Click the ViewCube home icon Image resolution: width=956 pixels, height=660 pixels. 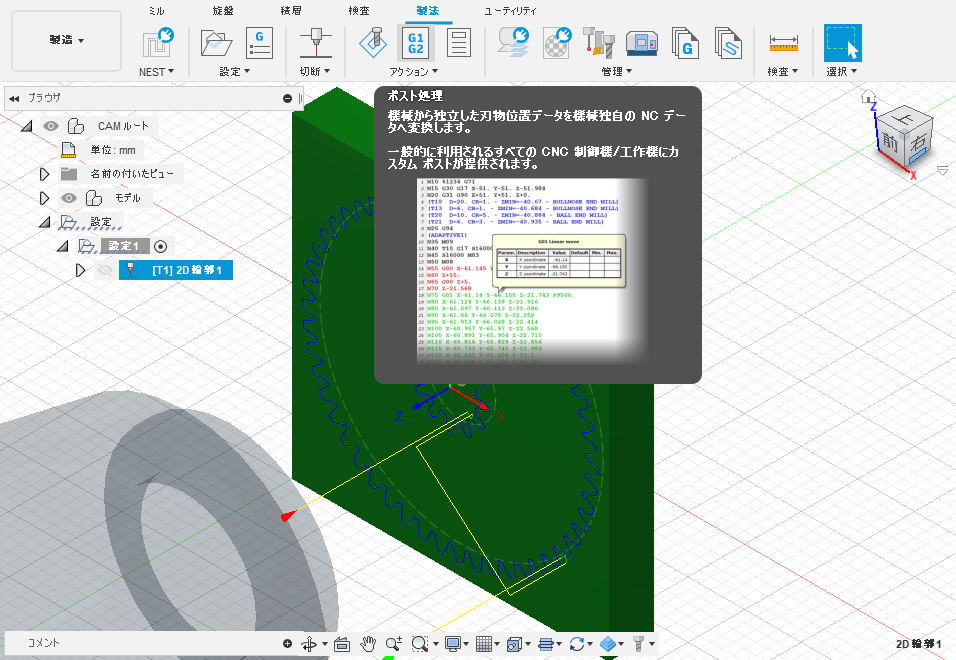[x=868, y=96]
